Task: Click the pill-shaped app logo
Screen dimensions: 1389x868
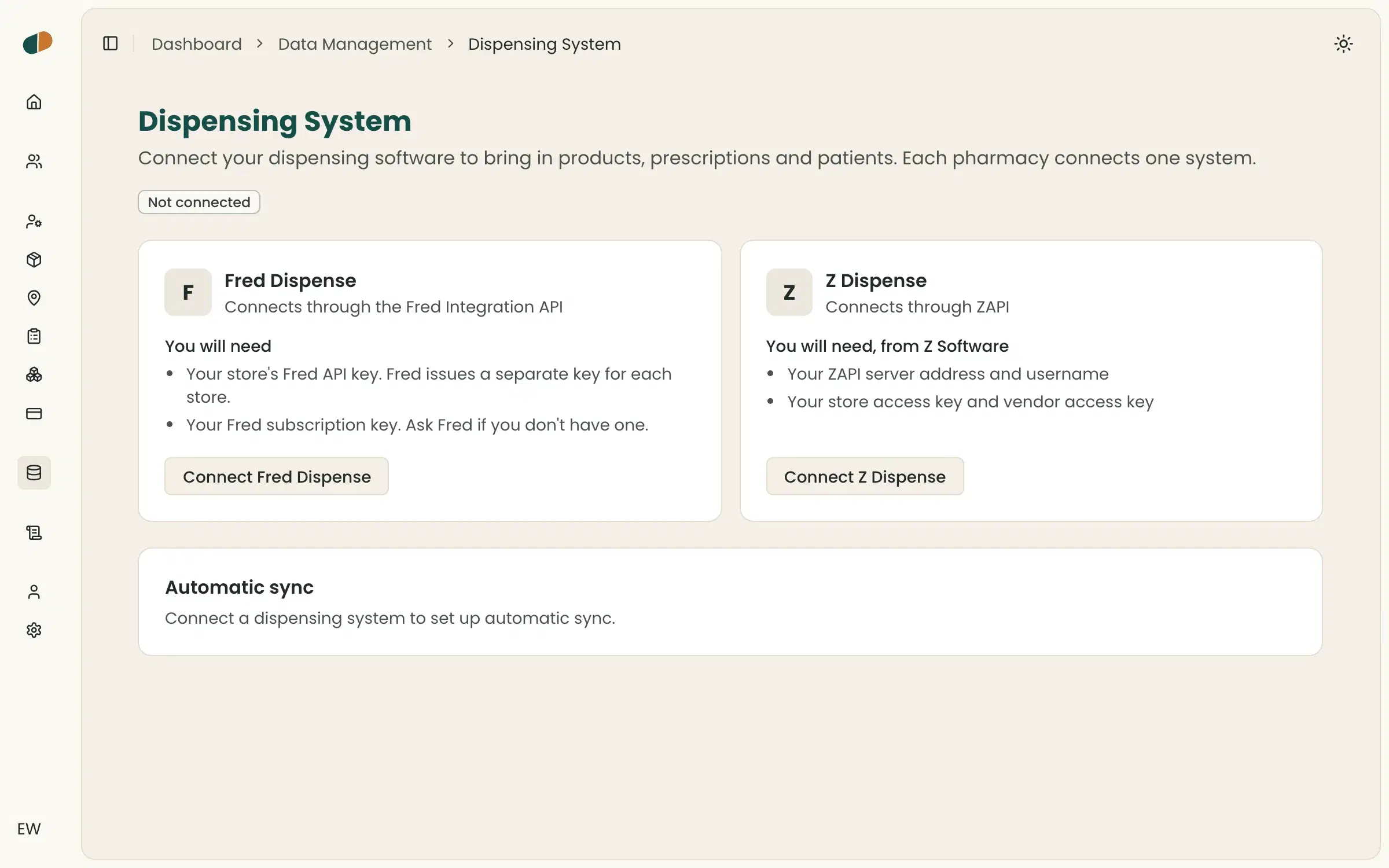Action: pos(38,43)
